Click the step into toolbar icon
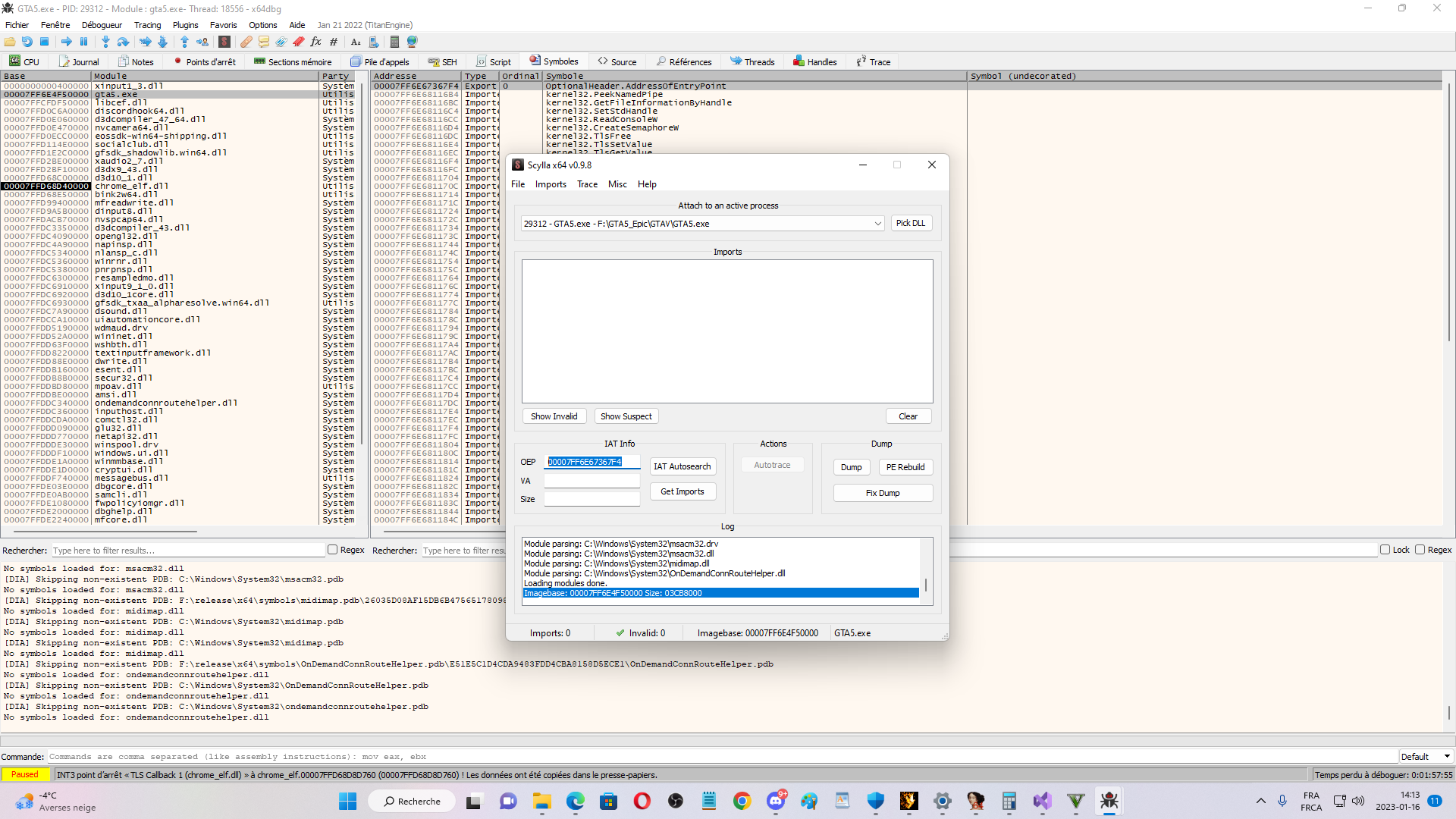The width and height of the screenshot is (1456, 819). click(105, 42)
